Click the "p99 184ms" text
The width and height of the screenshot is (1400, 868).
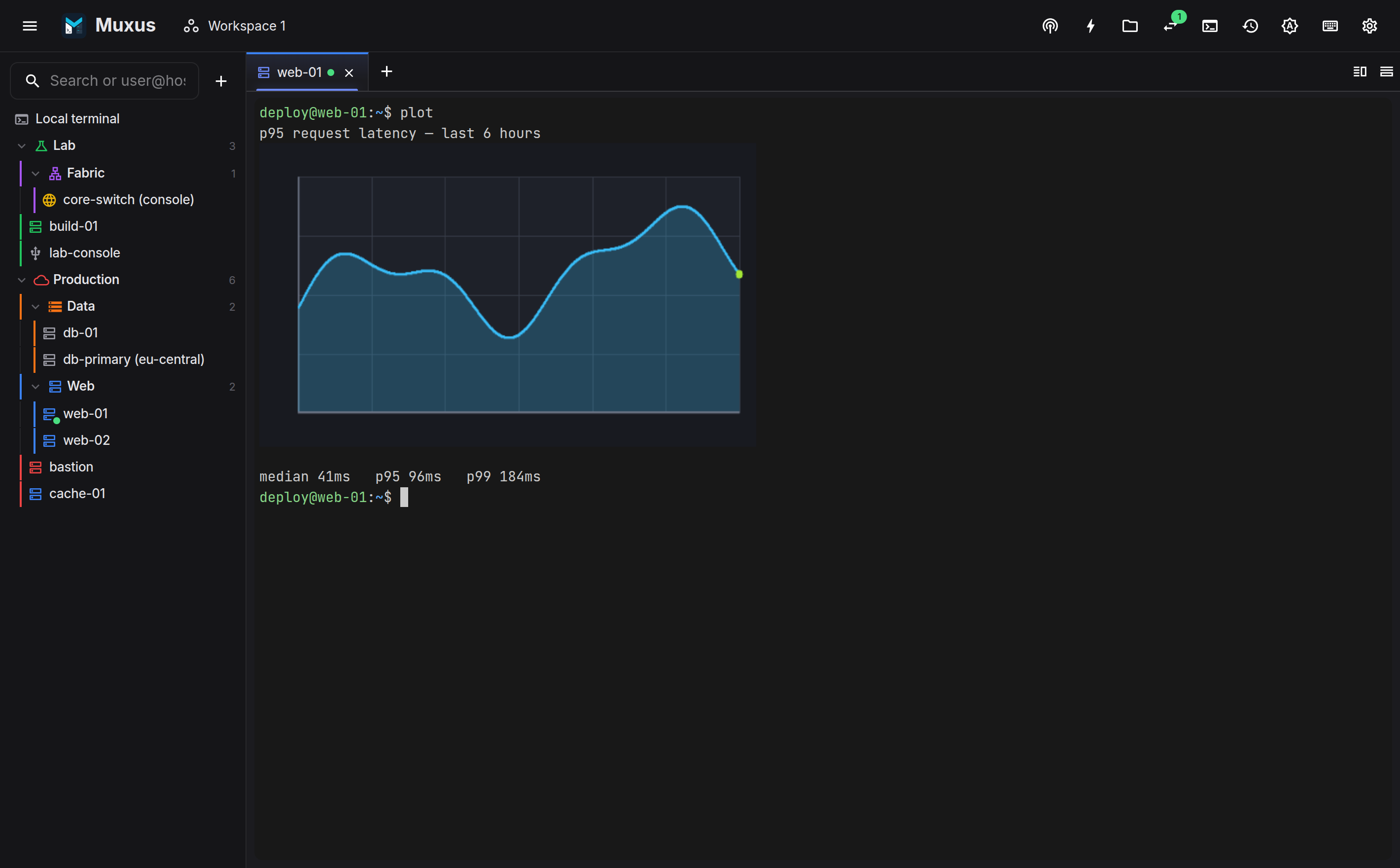[503, 476]
